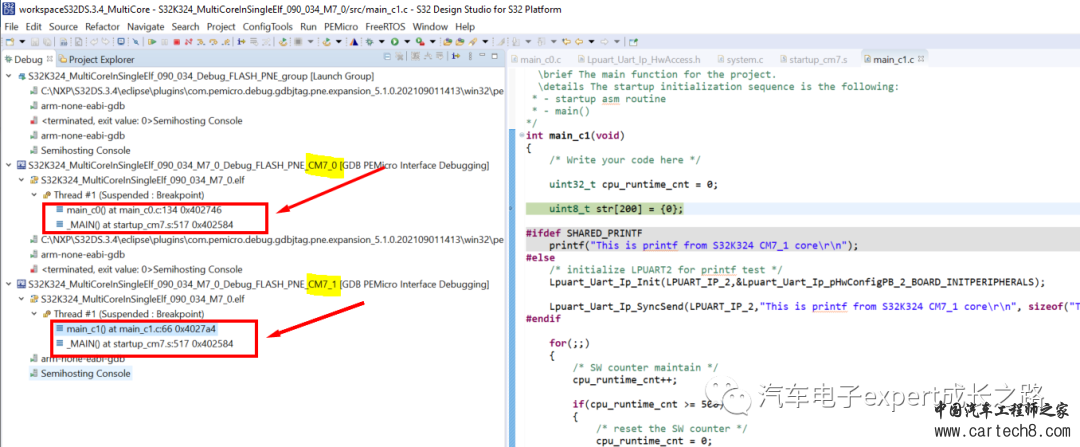Click the Lpuart_Uart_Ip_Init call in the editor

(x=797, y=282)
